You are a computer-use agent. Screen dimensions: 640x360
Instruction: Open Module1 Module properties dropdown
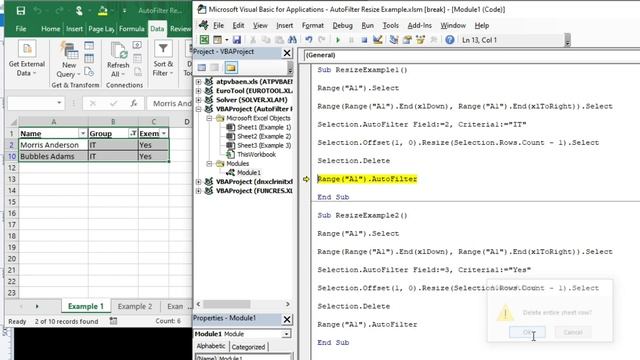[286, 334]
